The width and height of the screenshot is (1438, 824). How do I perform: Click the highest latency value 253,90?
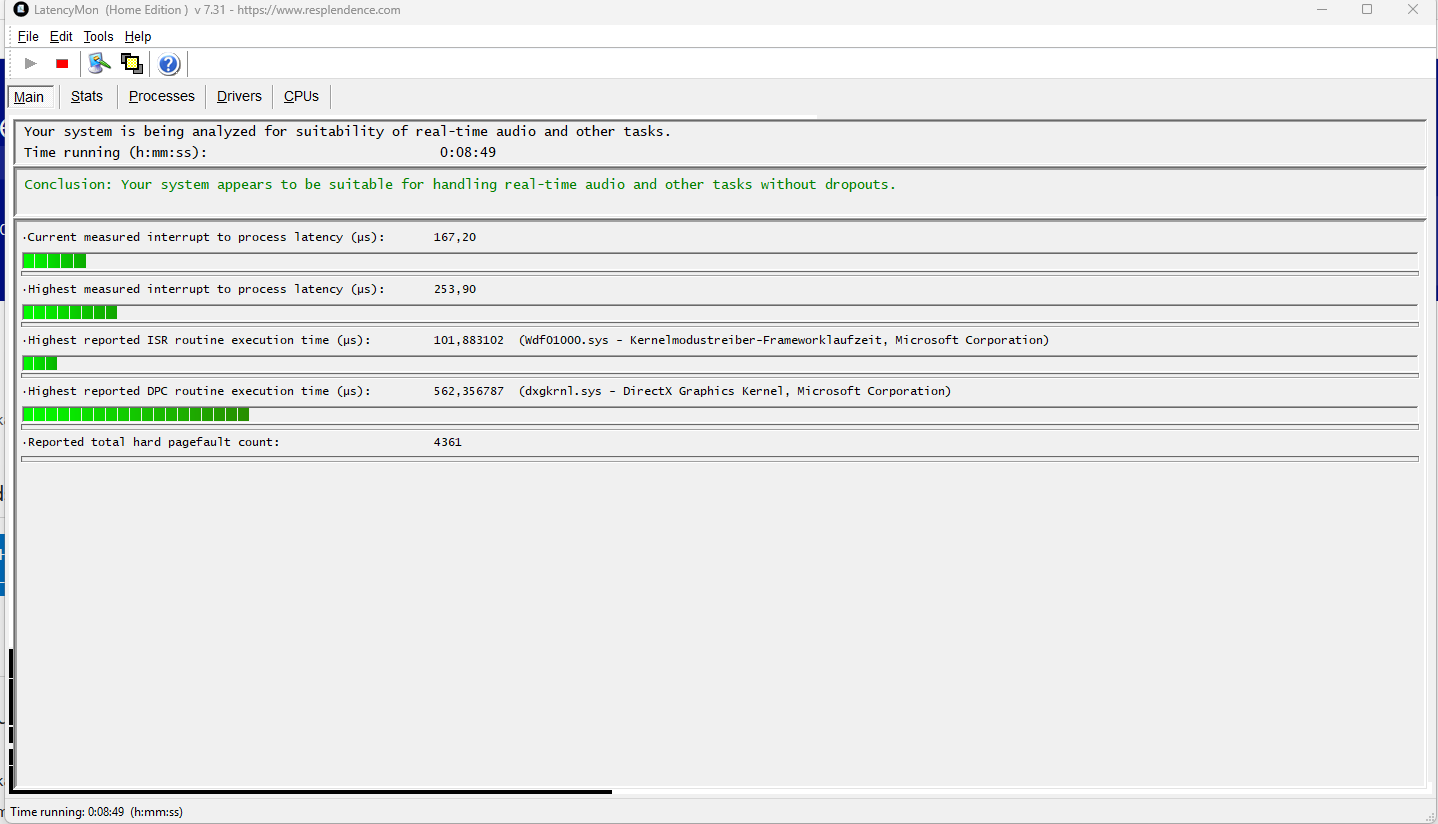click(455, 289)
